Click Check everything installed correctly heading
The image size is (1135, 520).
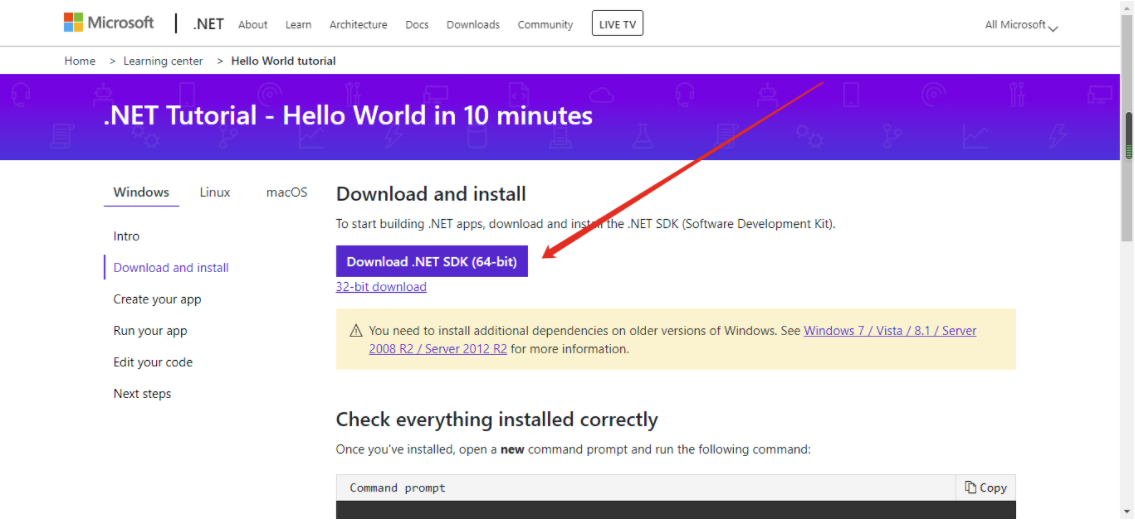tap(497, 419)
